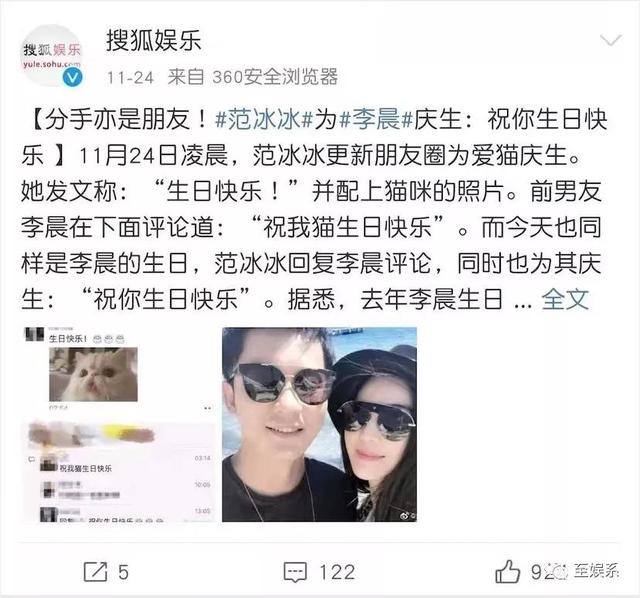Open the couple selfie photo

pyautogui.click(x=319, y=424)
